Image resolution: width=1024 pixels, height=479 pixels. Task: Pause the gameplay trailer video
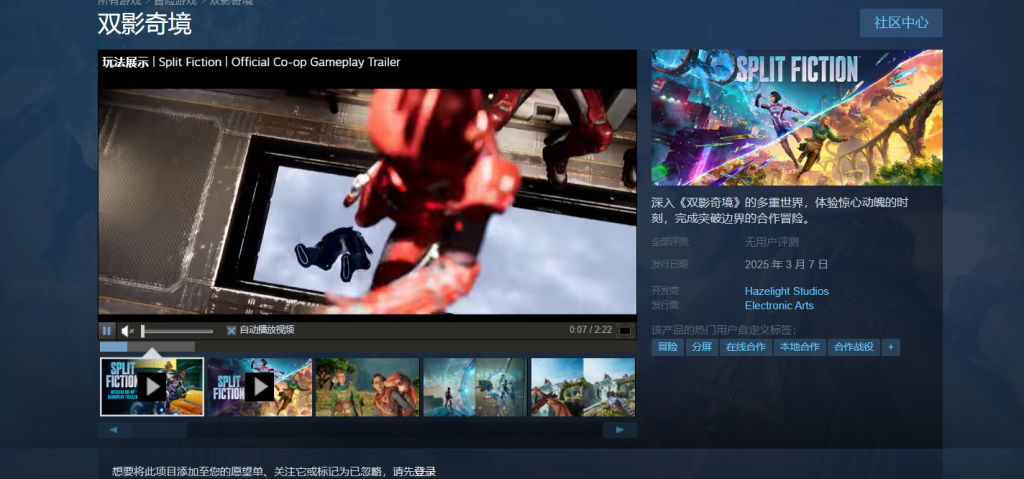106,331
